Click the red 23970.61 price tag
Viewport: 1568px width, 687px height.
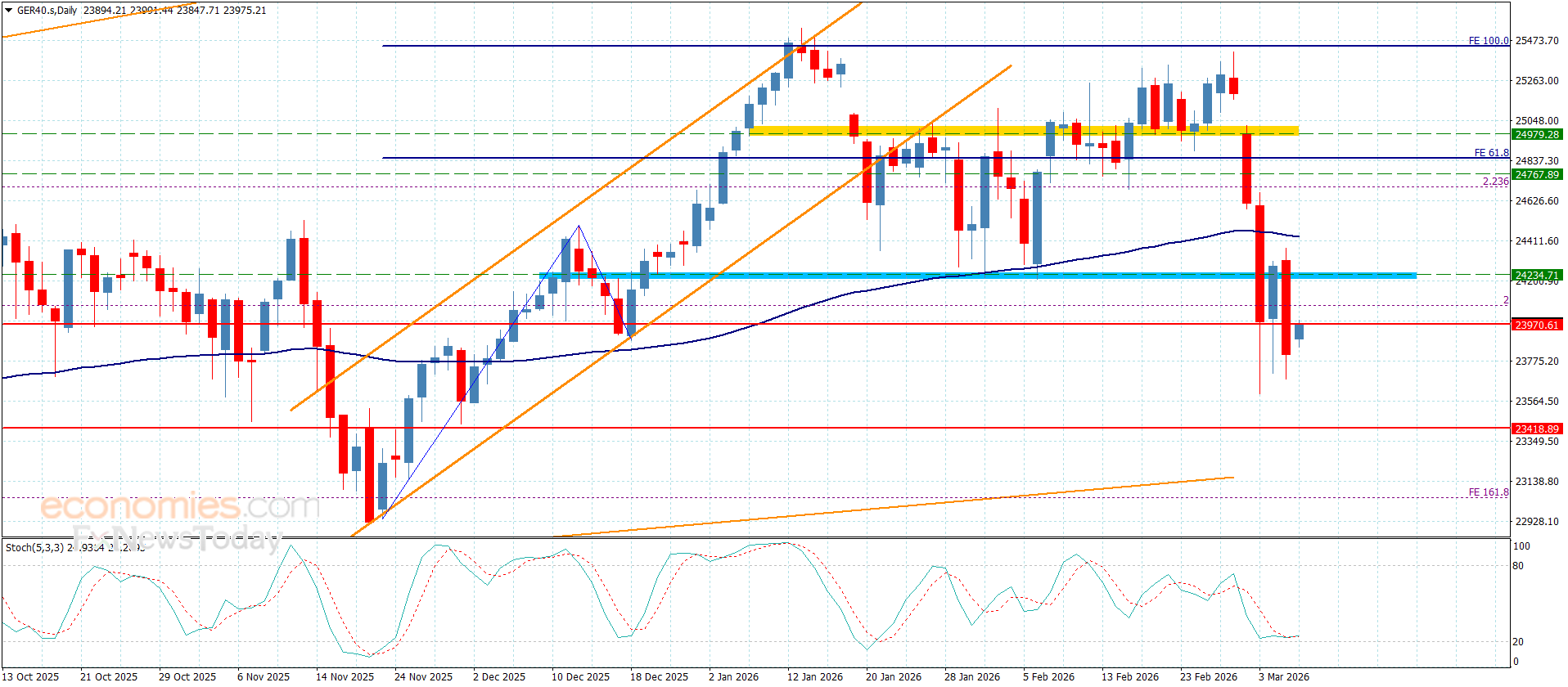pyautogui.click(x=1537, y=326)
